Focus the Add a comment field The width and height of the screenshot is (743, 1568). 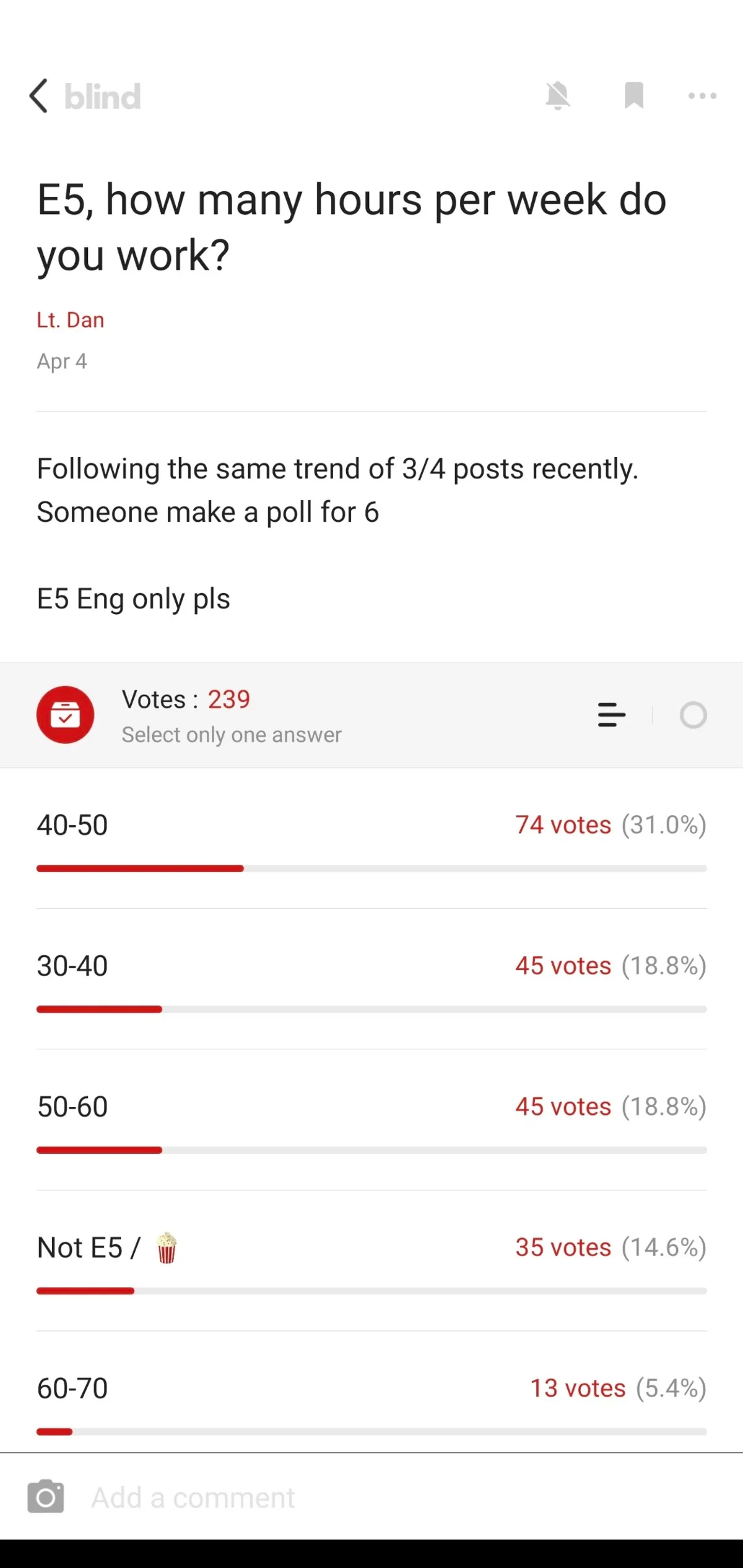click(371, 1498)
